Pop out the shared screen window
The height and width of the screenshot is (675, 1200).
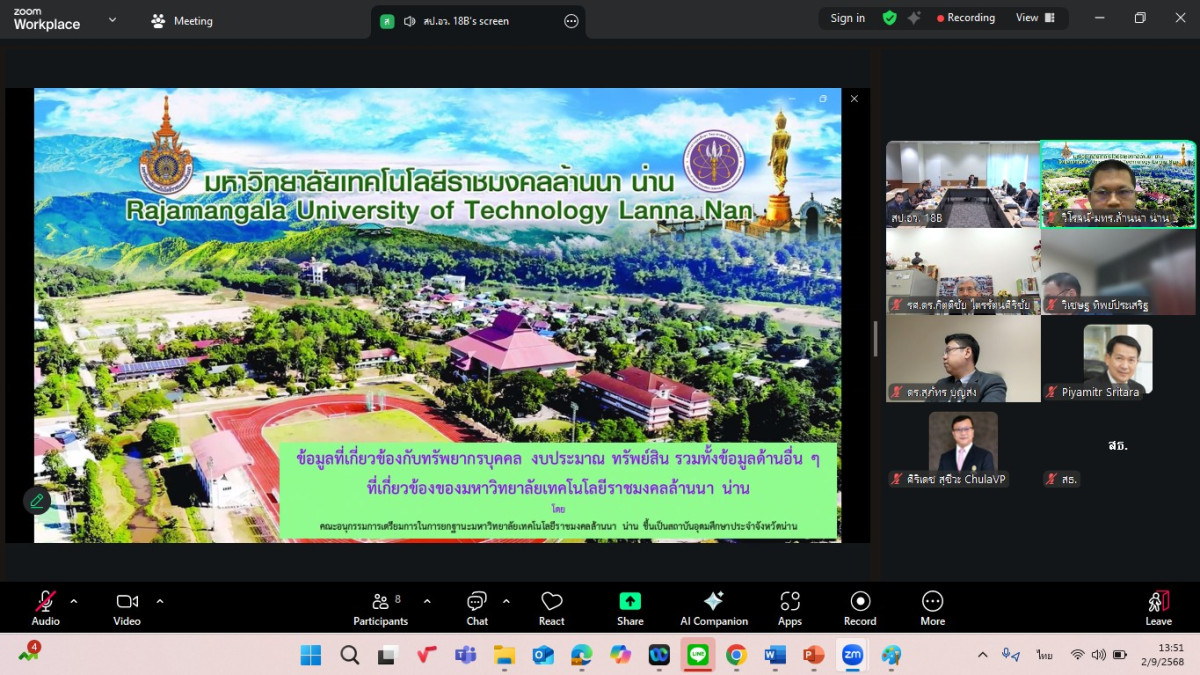click(x=823, y=99)
